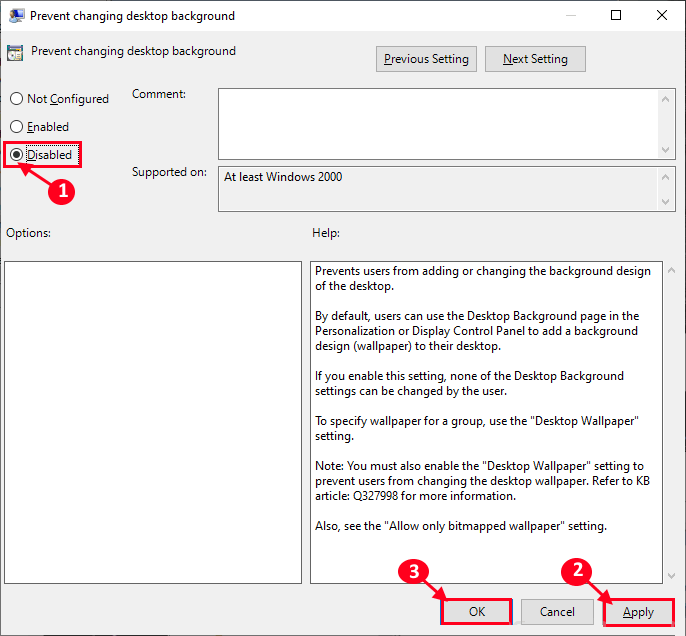Click the Apply button
The height and width of the screenshot is (636, 686).
[x=638, y=612]
